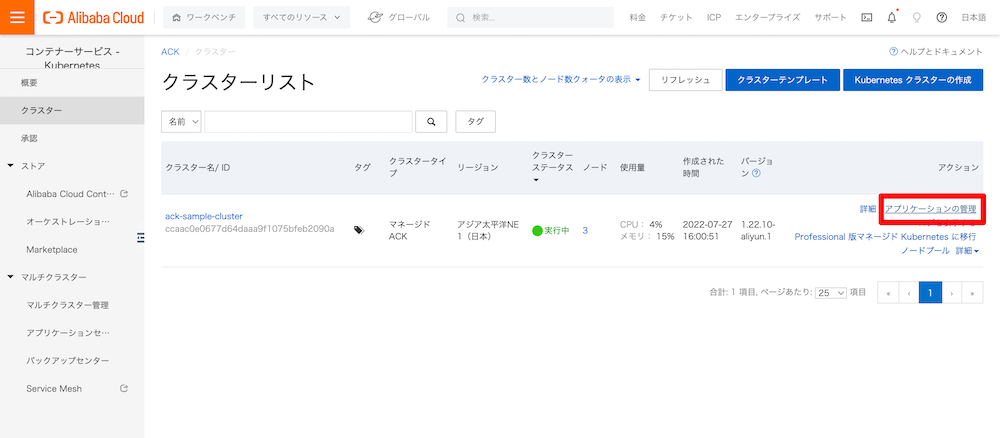The image size is (1000, 438).
Task: Click the Kubernetes クラスターの作成 button
Action: 913,80
